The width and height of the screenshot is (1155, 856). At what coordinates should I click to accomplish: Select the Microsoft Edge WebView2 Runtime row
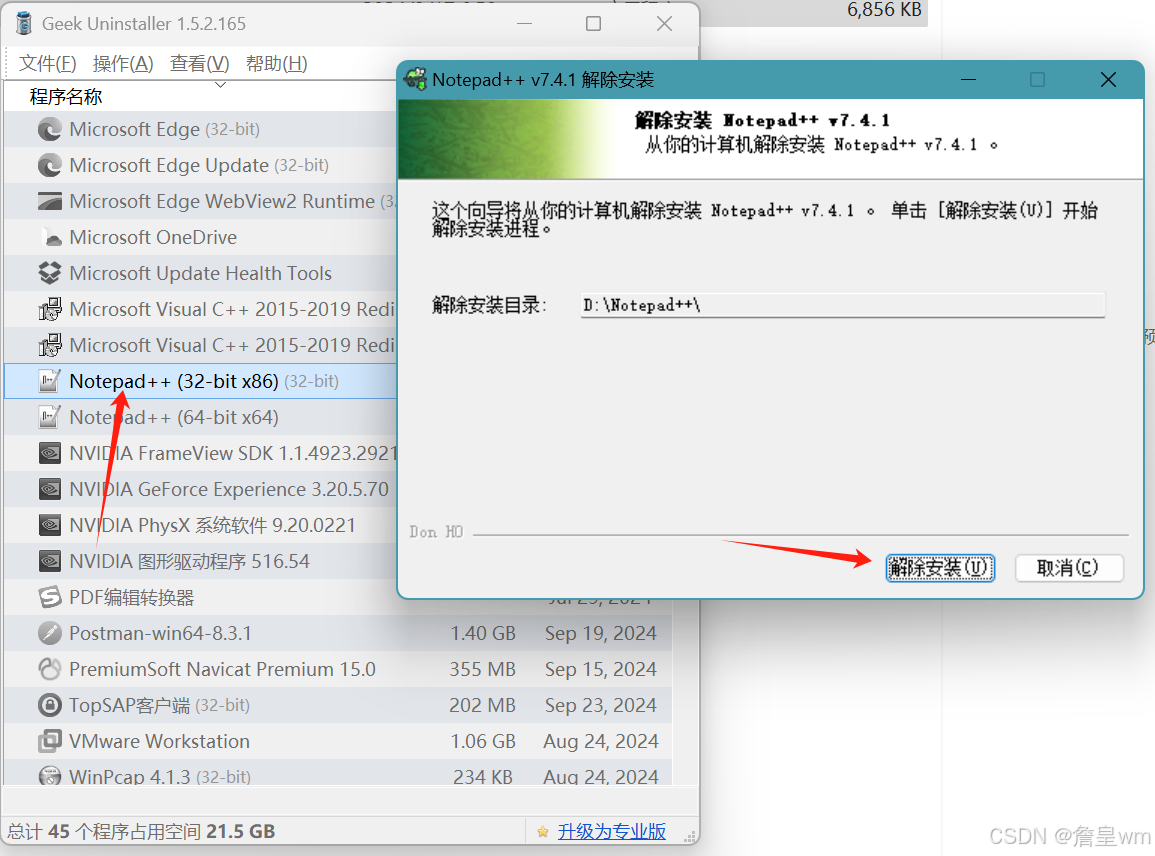pos(200,201)
